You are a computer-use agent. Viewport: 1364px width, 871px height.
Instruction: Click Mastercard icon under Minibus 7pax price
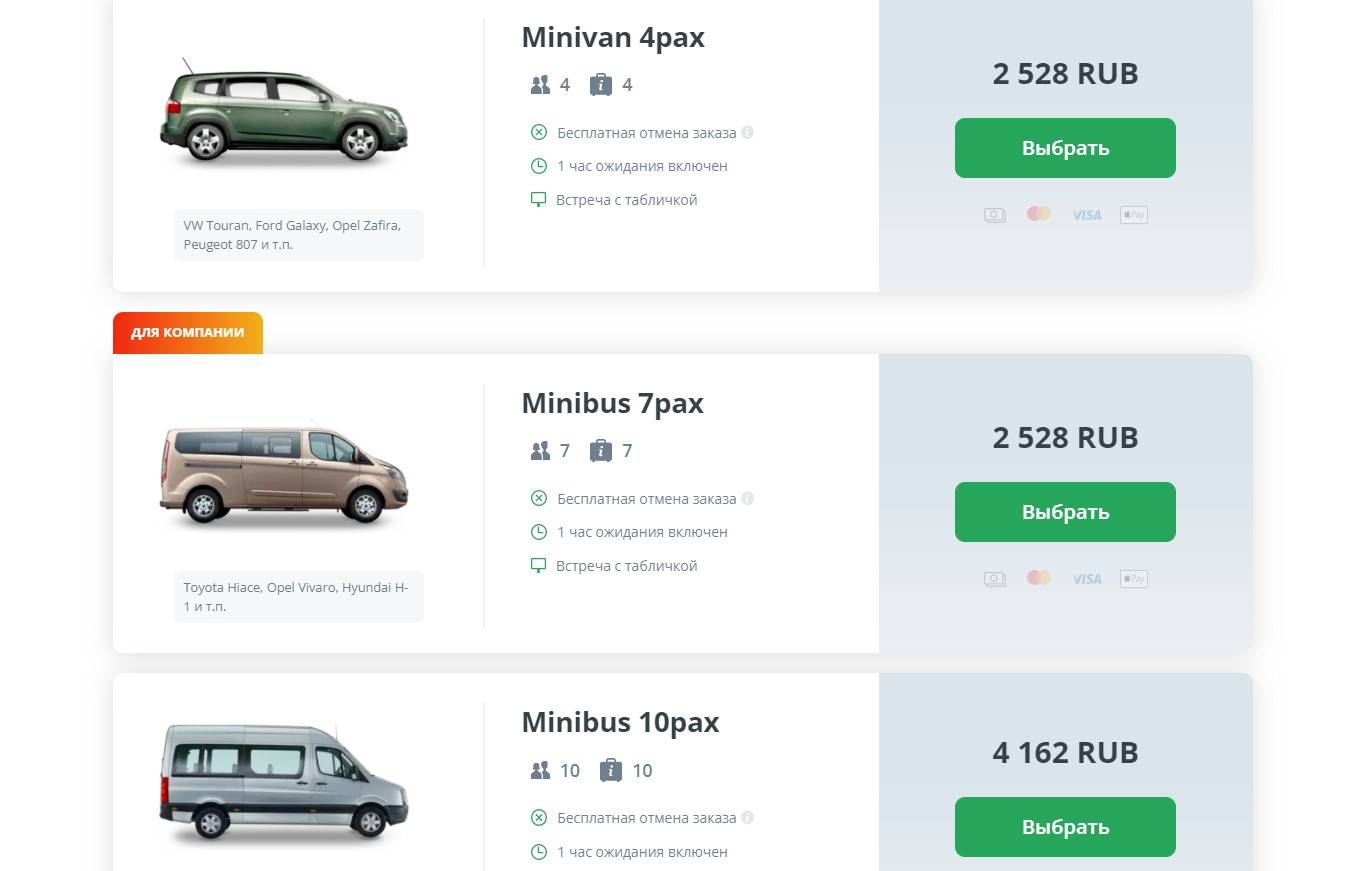(x=1039, y=578)
